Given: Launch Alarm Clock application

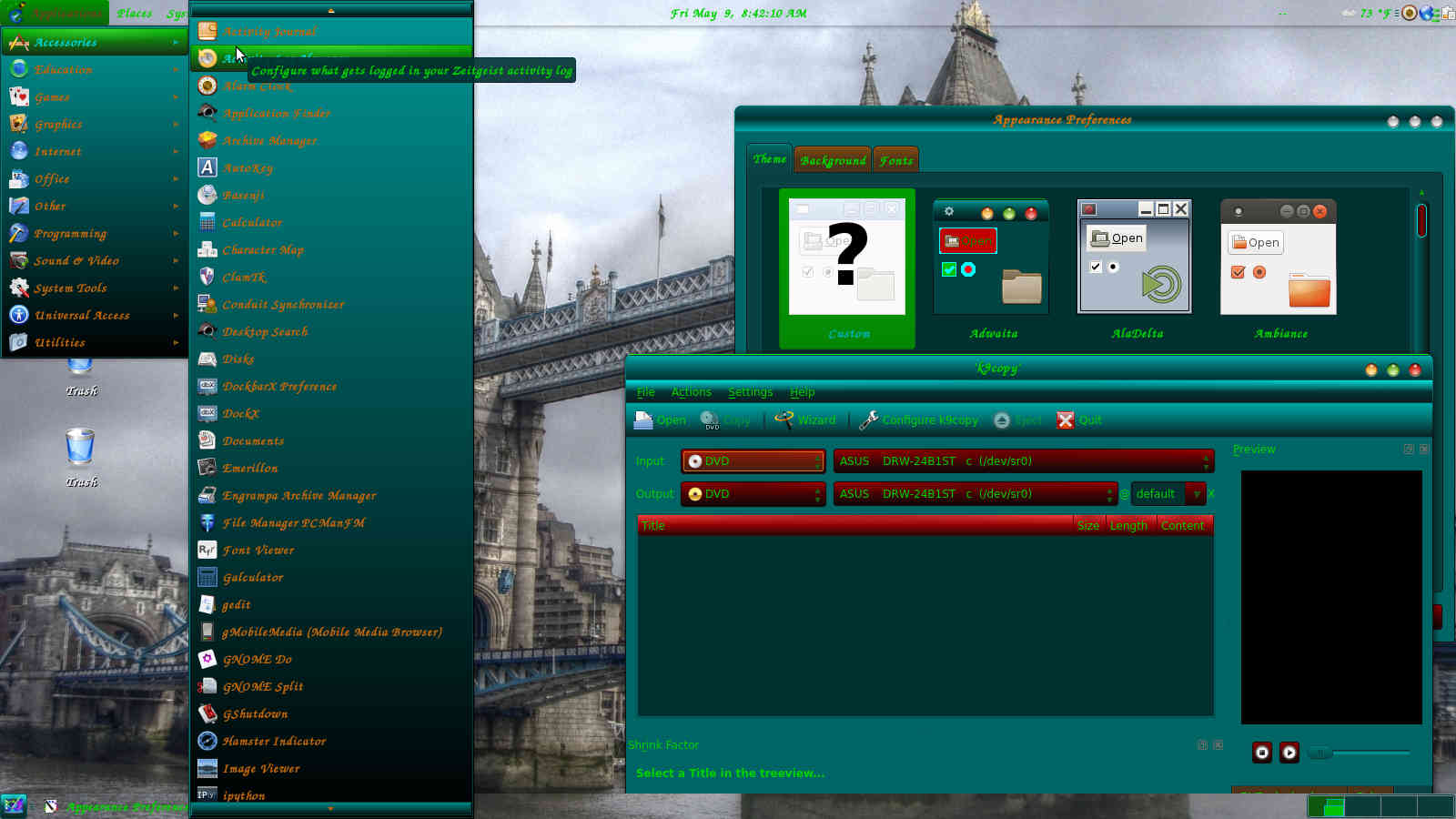Looking at the screenshot, I should 331,86.
